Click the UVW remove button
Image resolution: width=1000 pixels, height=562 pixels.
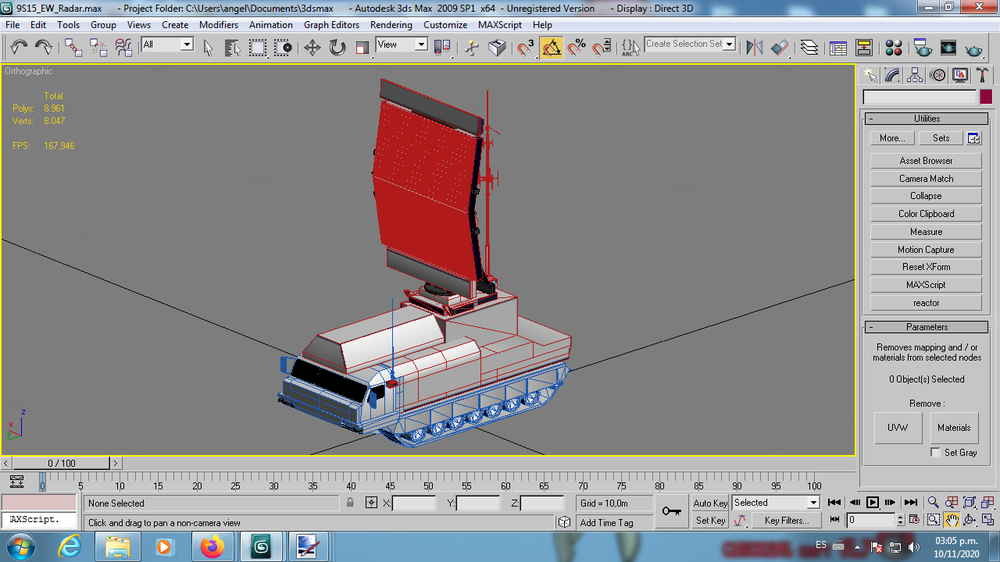click(897, 427)
